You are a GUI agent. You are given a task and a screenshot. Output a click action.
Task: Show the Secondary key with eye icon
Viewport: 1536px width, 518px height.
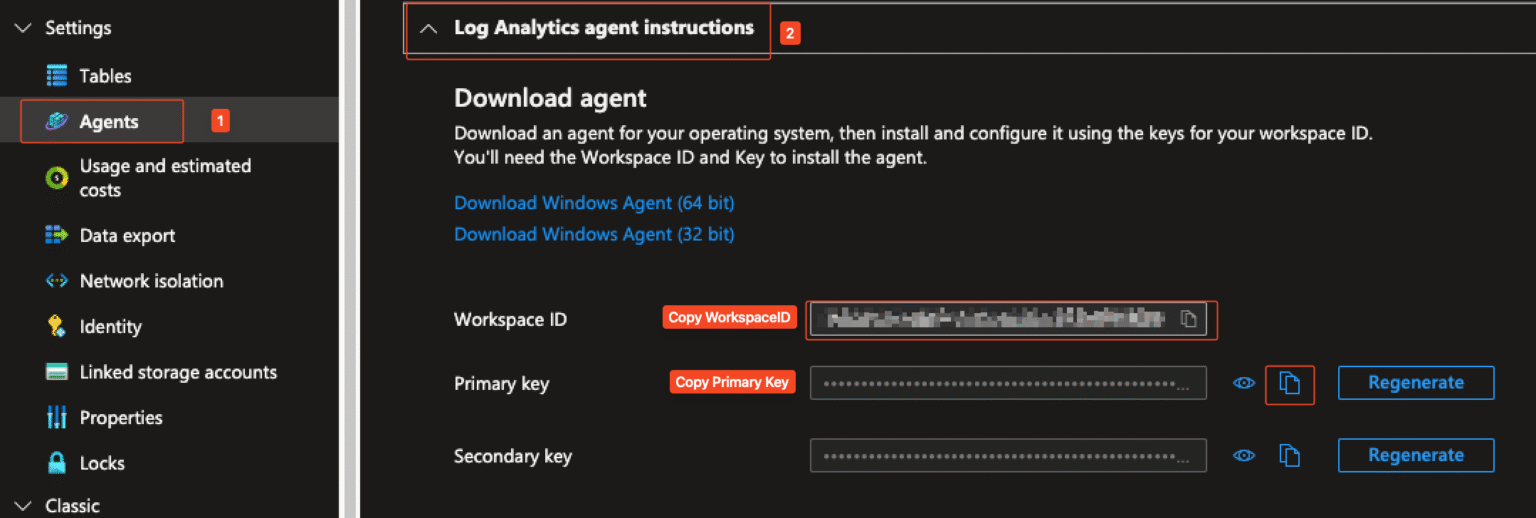pyautogui.click(x=1244, y=456)
